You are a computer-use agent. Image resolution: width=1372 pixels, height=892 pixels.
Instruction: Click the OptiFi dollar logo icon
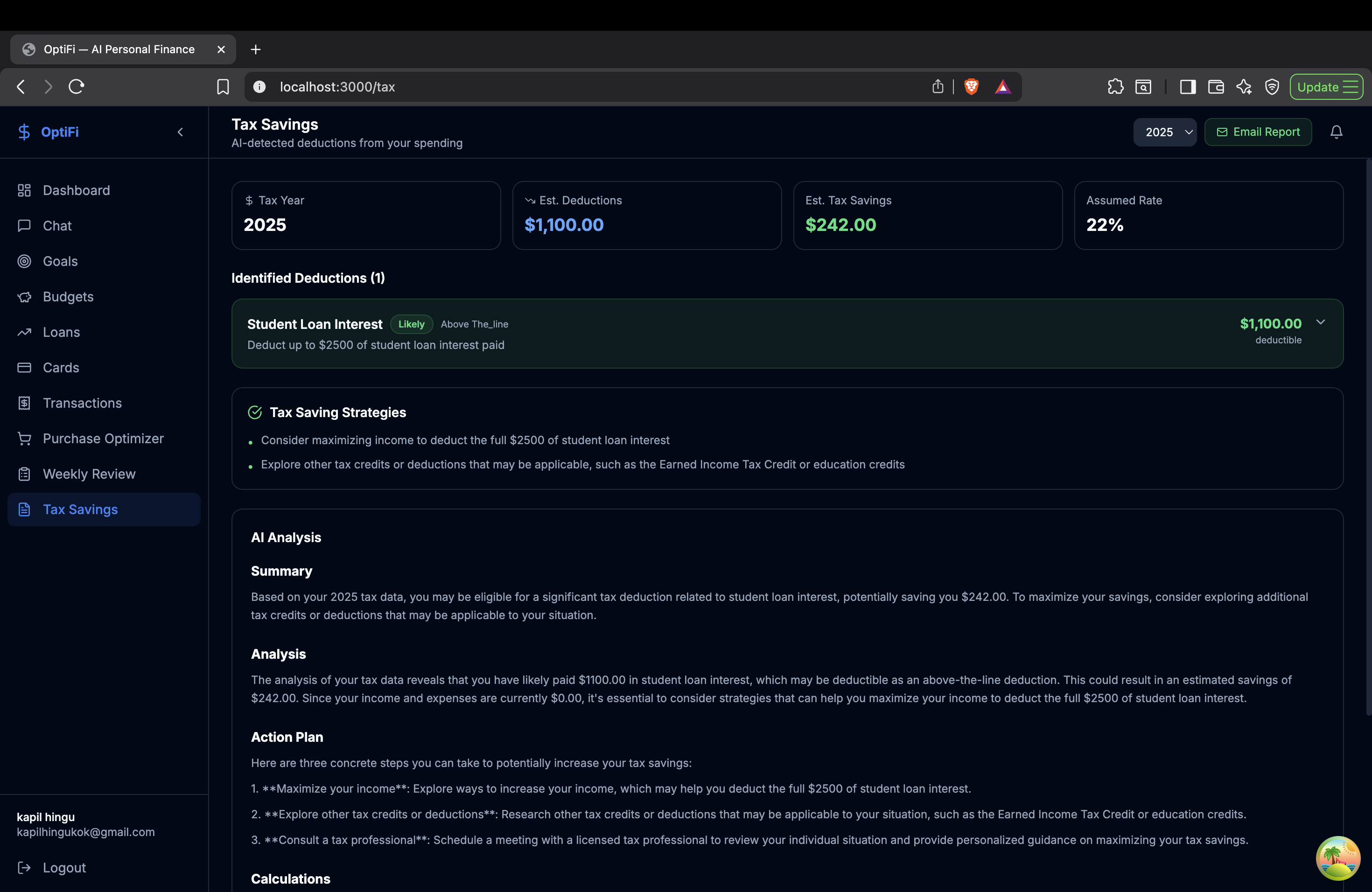(x=24, y=132)
